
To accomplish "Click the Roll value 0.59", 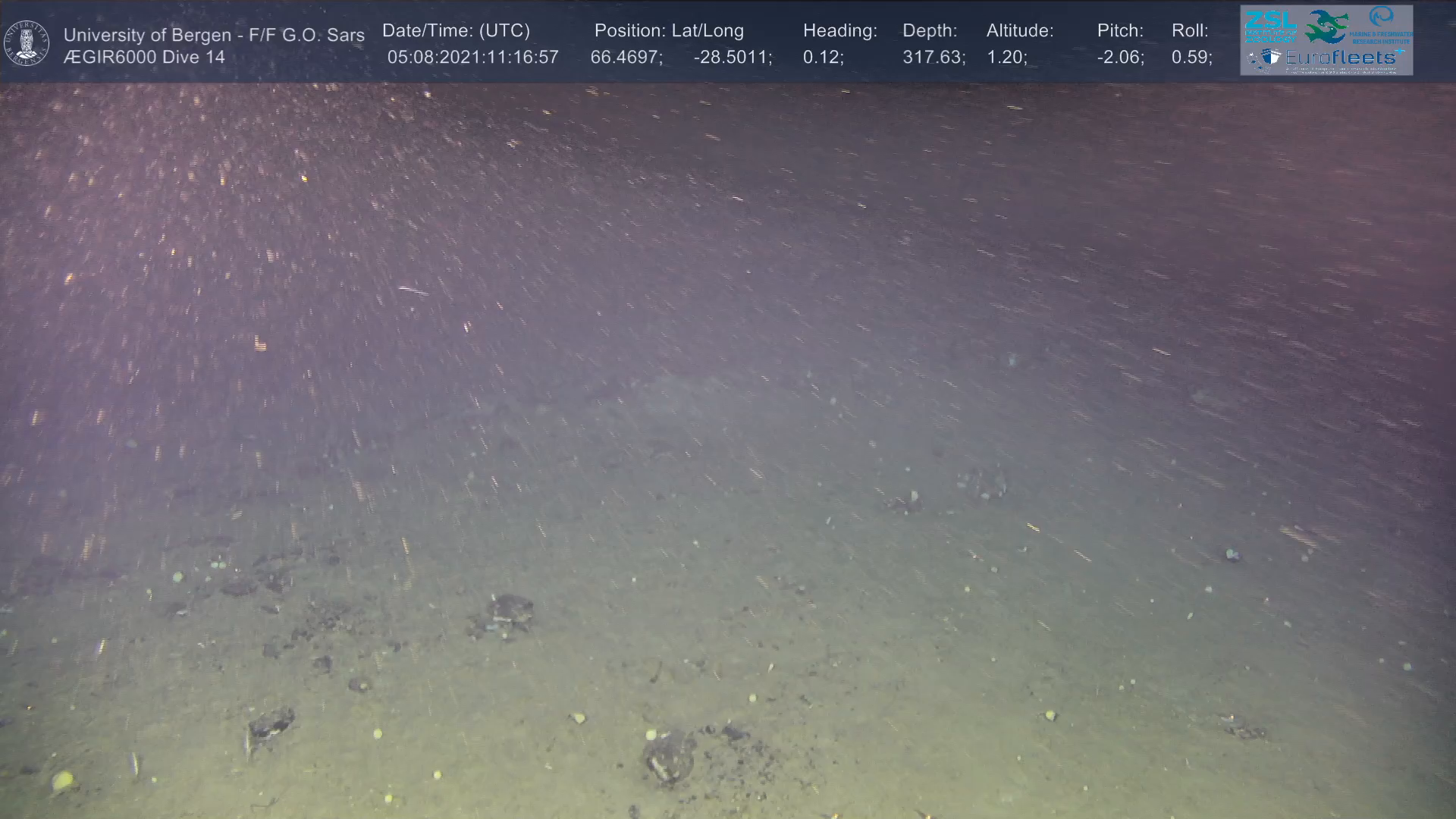I will 1191,57.
